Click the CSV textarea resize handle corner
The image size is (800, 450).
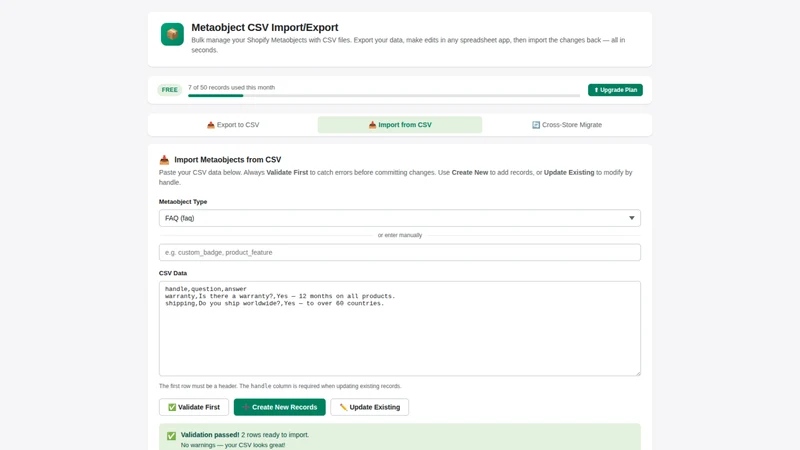[x=637, y=372]
